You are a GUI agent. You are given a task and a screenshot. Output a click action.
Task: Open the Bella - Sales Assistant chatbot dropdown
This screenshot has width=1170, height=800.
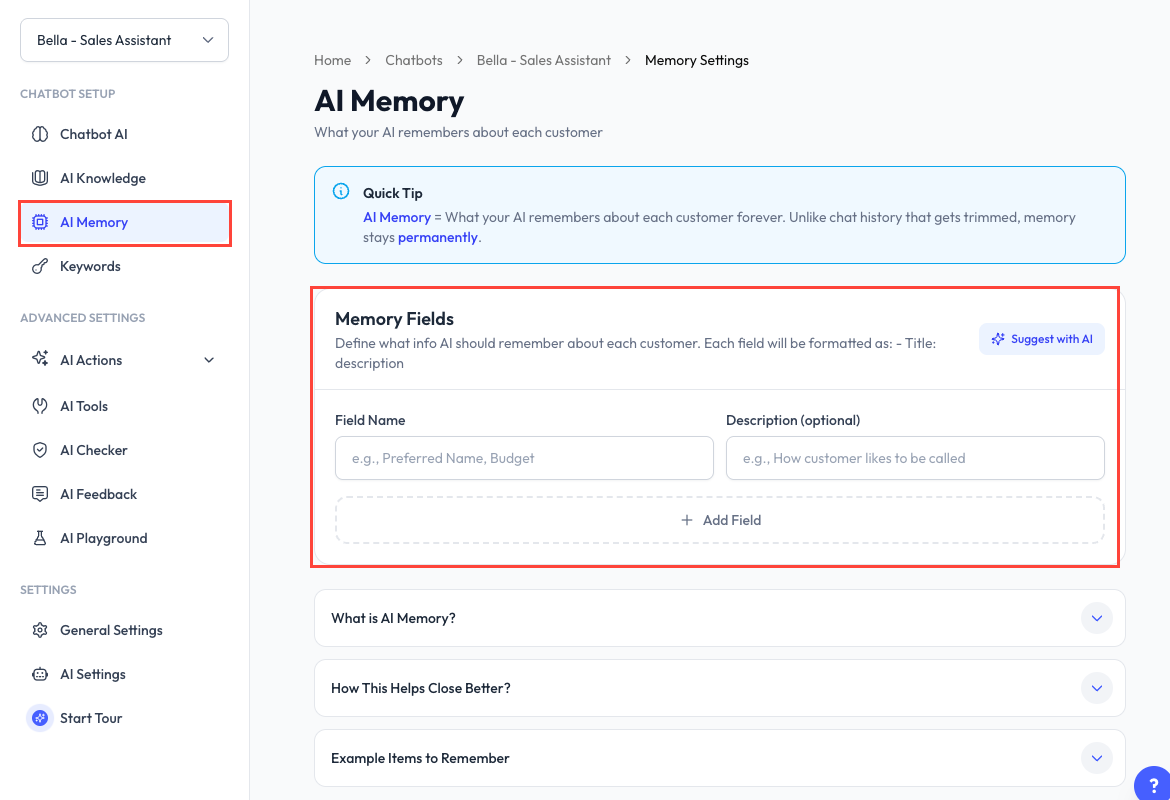click(x=125, y=40)
